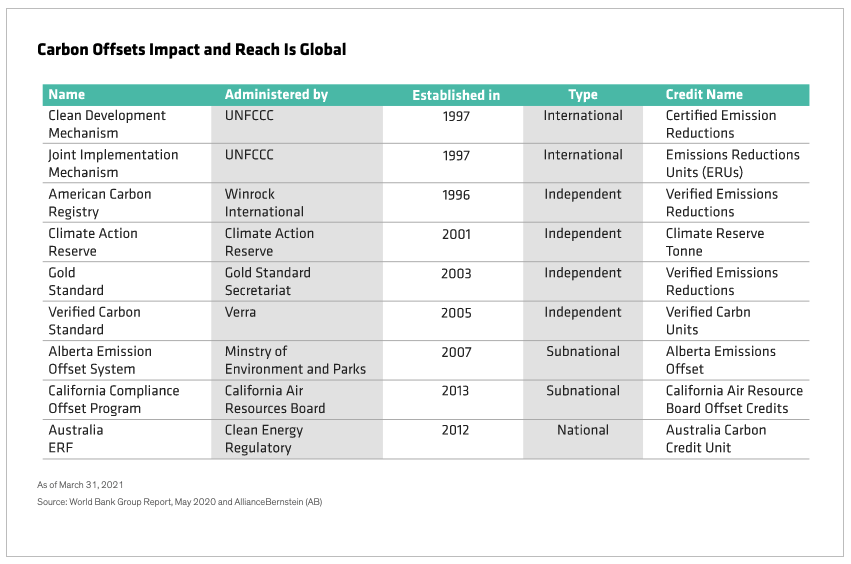
Task: Select 'Verified Emissions Reductions' in Gold Standard row
Action: pyautogui.click(x=722, y=282)
